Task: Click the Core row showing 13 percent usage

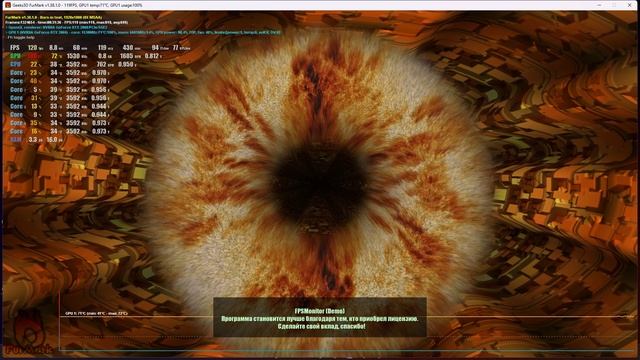Action: tap(60, 106)
